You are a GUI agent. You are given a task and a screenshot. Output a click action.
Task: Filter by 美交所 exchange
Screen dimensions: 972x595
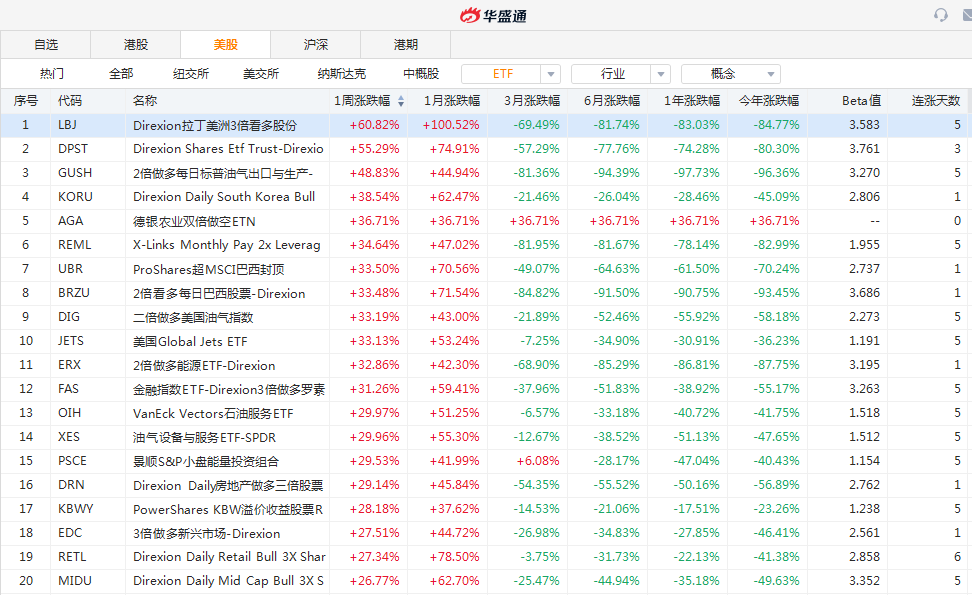click(261, 74)
